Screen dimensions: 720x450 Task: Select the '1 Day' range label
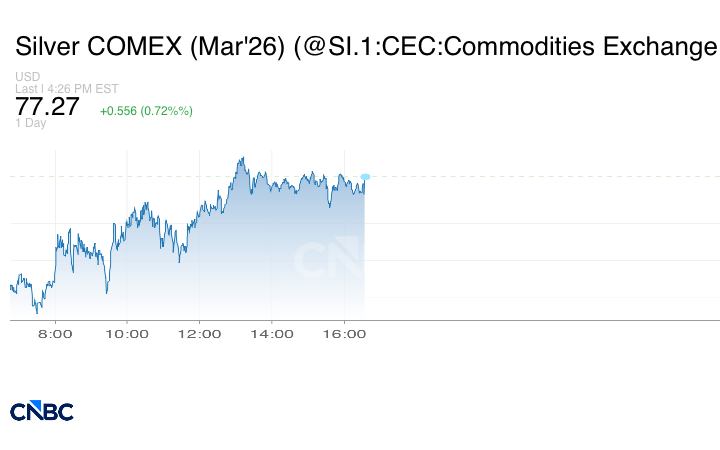tap(30, 123)
